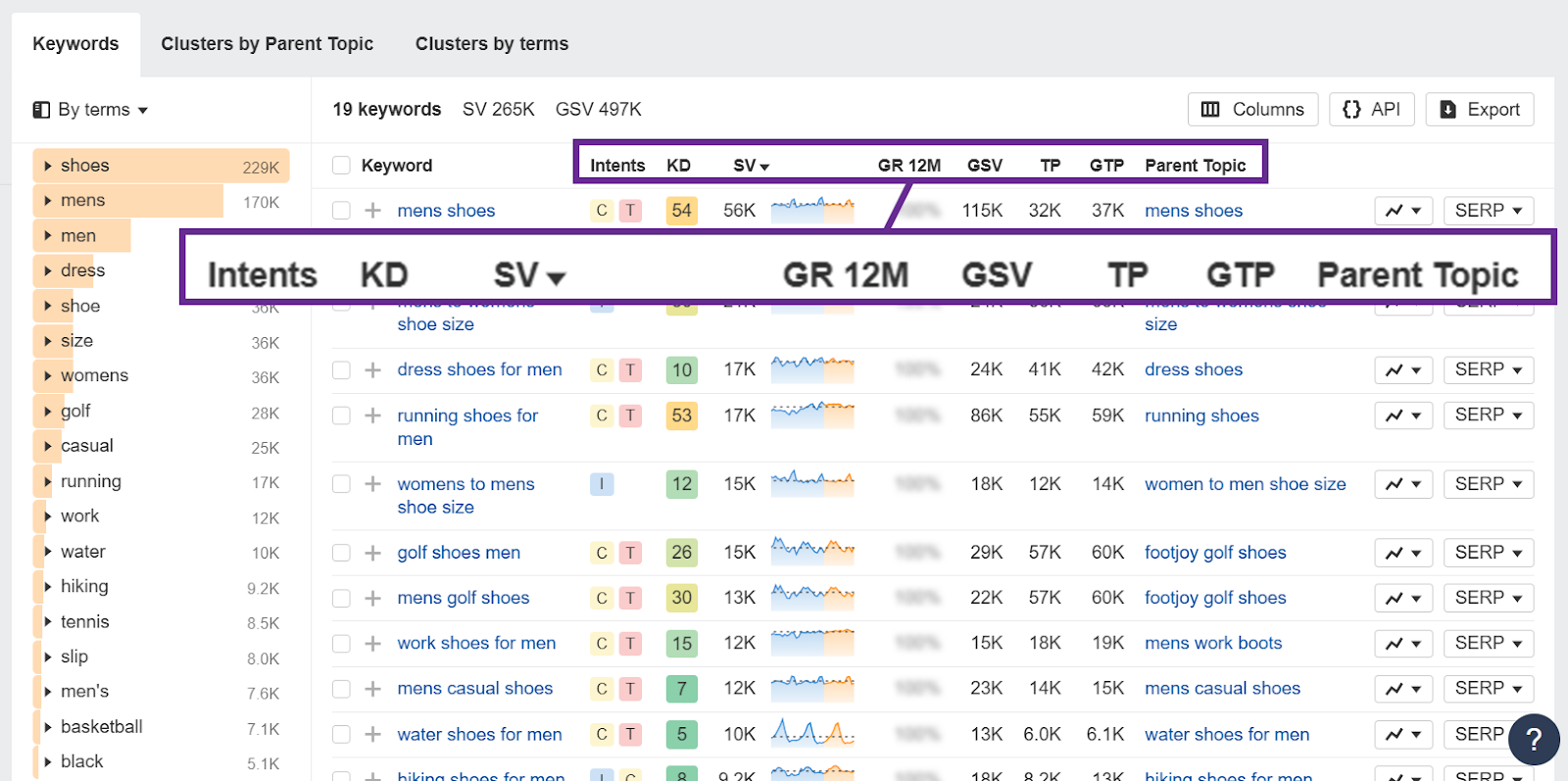1568x781 pixels.
Task: Add 'womens to mens shoe size' plus icon
Action: click(x=372, y=484)
